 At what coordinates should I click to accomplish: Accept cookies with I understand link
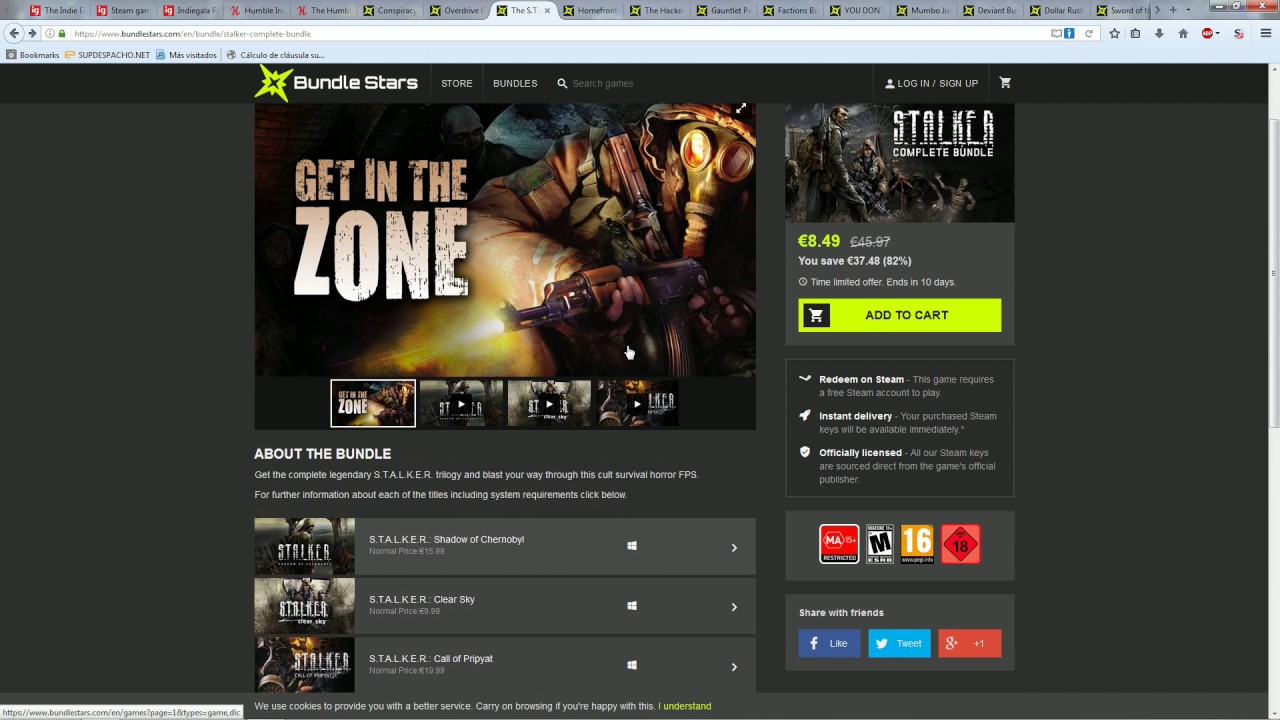(685, 706)
